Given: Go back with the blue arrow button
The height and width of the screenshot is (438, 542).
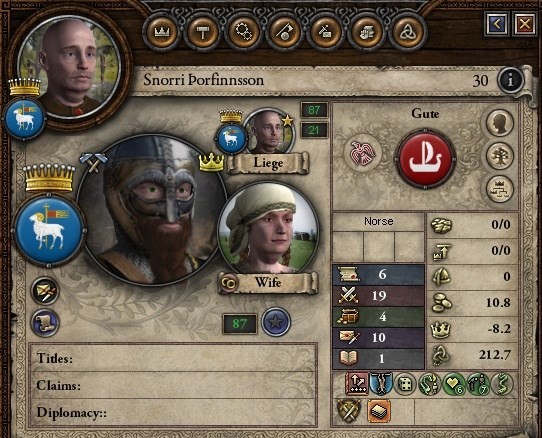Looking at the screenshot, I should click(x=497, y=24).
